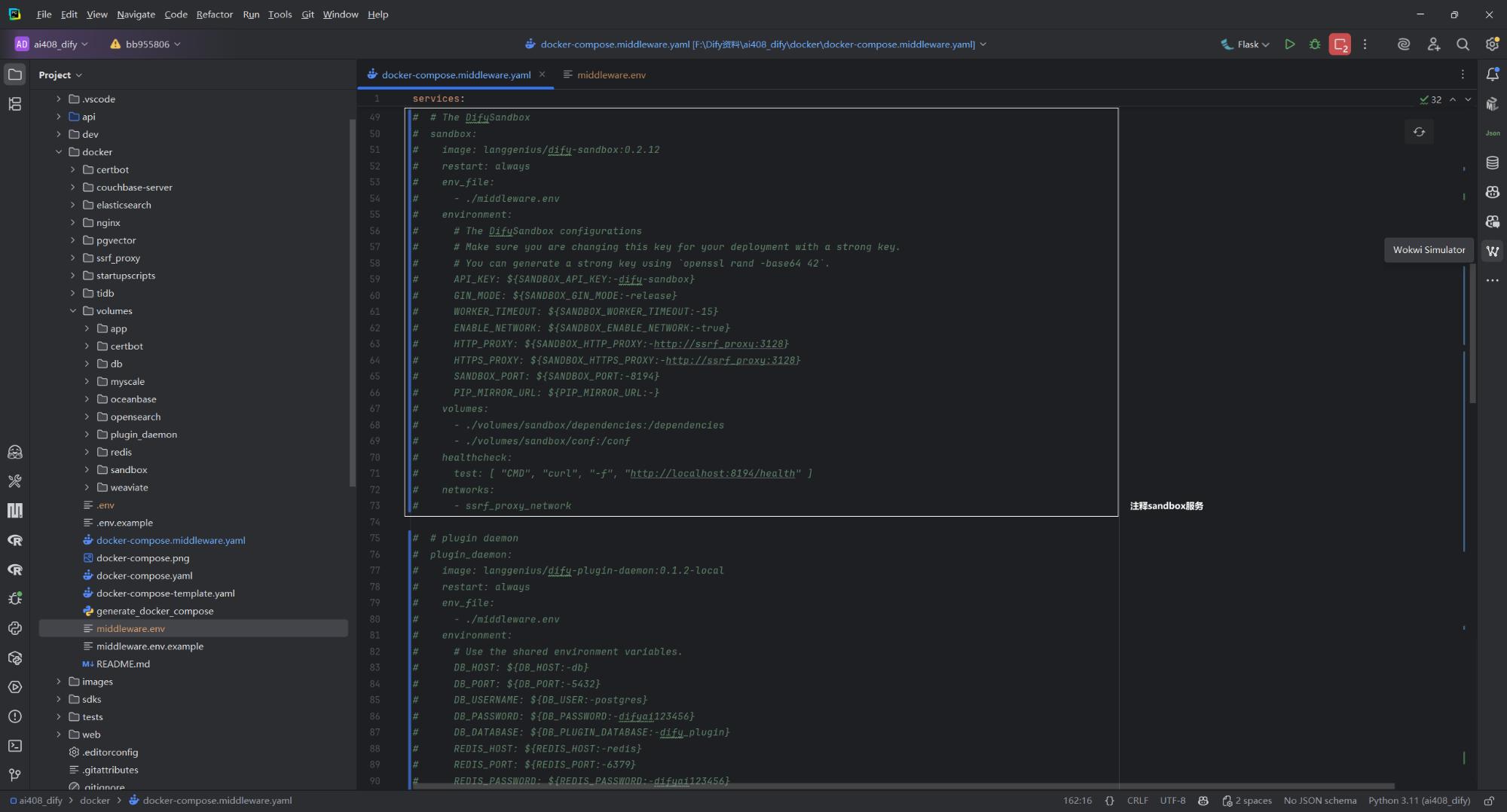Viewport: 1507px width, 812px height.
Task: Click the Search Everywhere magnifier icon
Action: [1463, 44]
